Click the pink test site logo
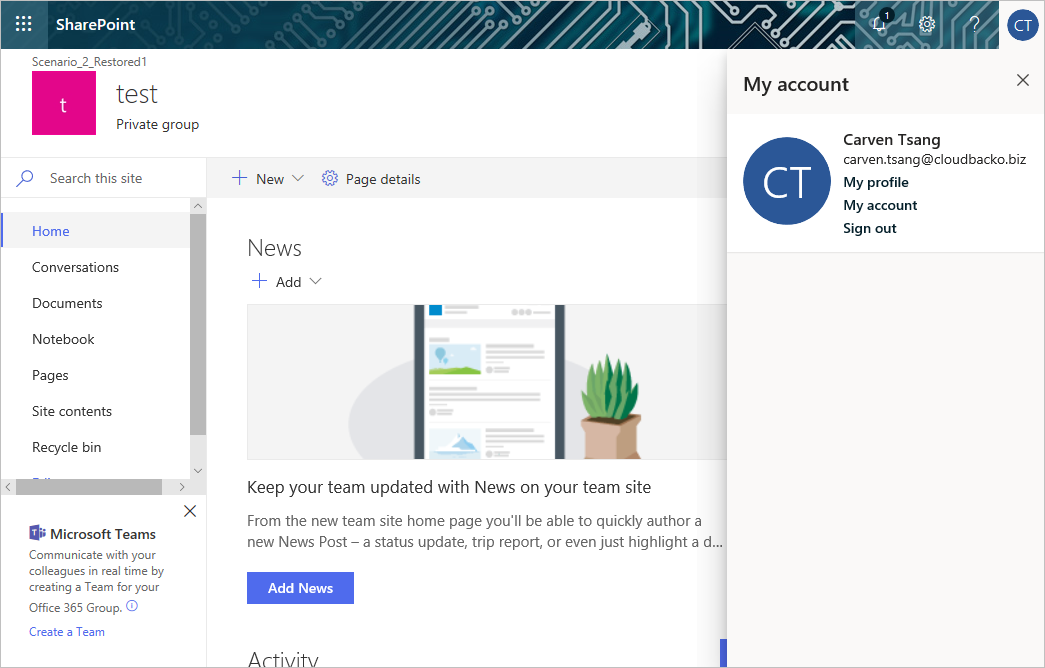Screen dimensions: 1045x668 pos(64,103)
